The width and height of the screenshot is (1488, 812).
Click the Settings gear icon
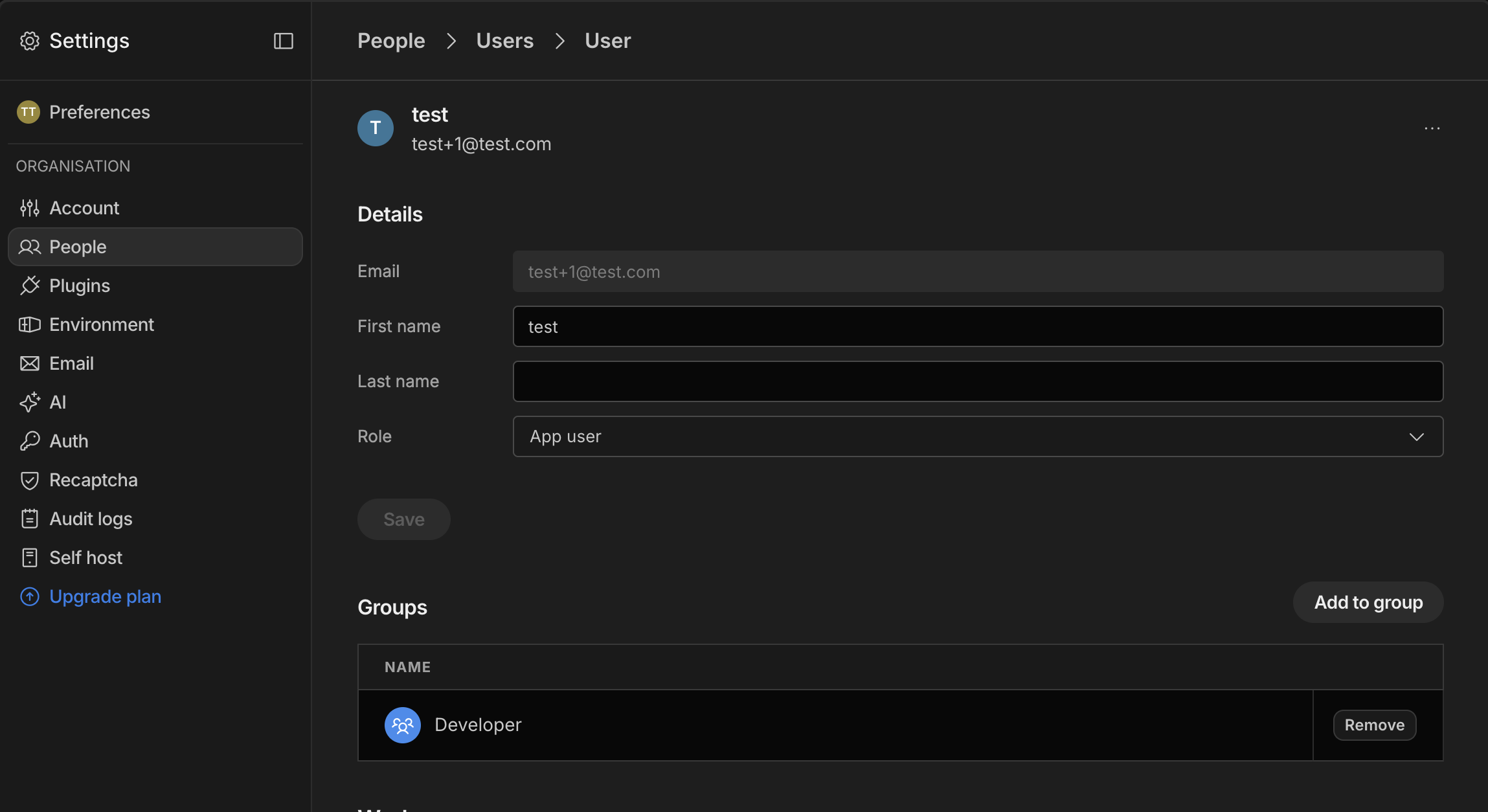[x=29, y=41]
